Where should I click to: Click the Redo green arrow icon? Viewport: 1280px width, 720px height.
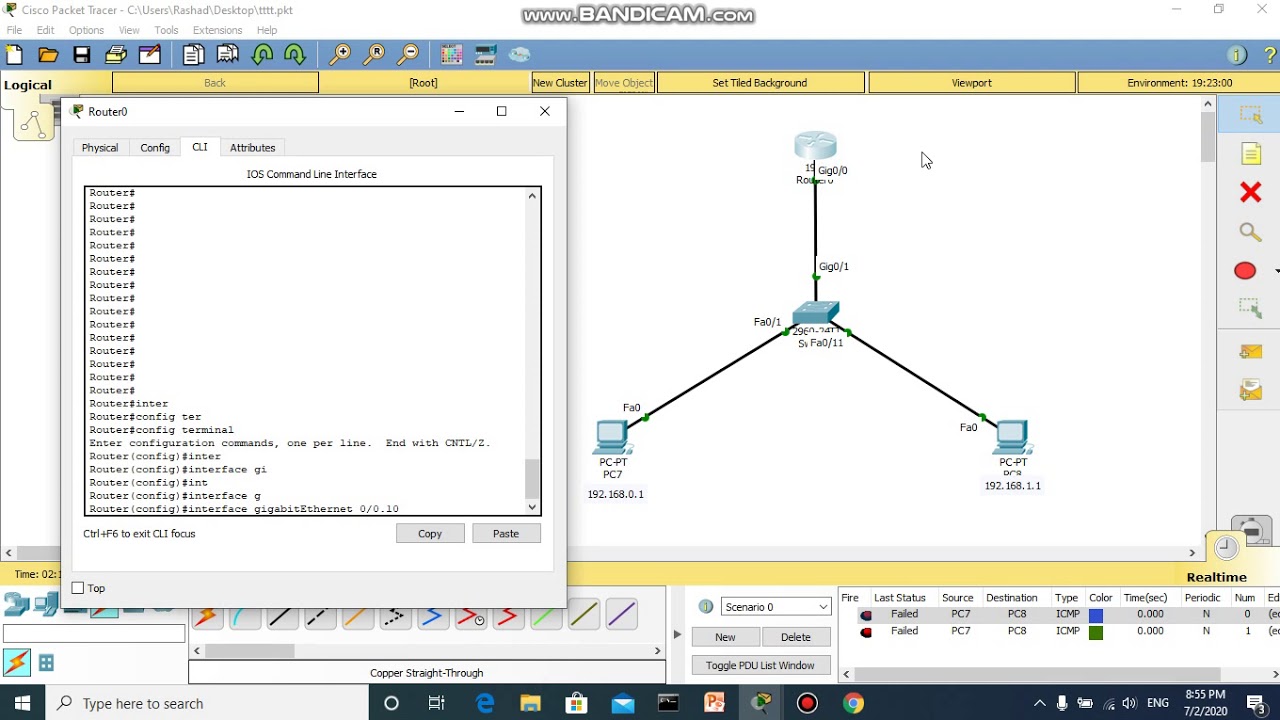click(x=295, y=55)
